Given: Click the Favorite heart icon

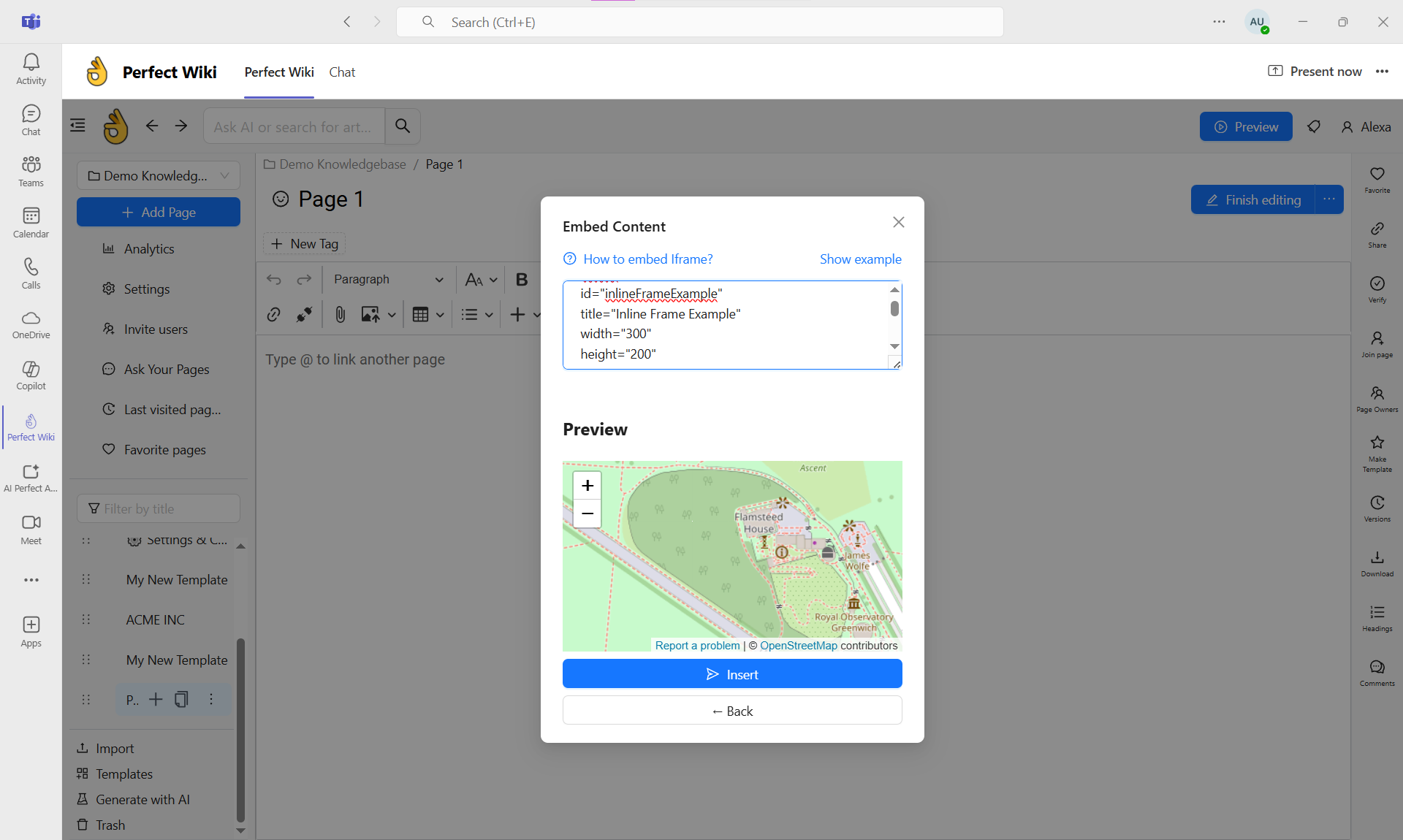Looking at the screenshot, I should coord(1377,175).
